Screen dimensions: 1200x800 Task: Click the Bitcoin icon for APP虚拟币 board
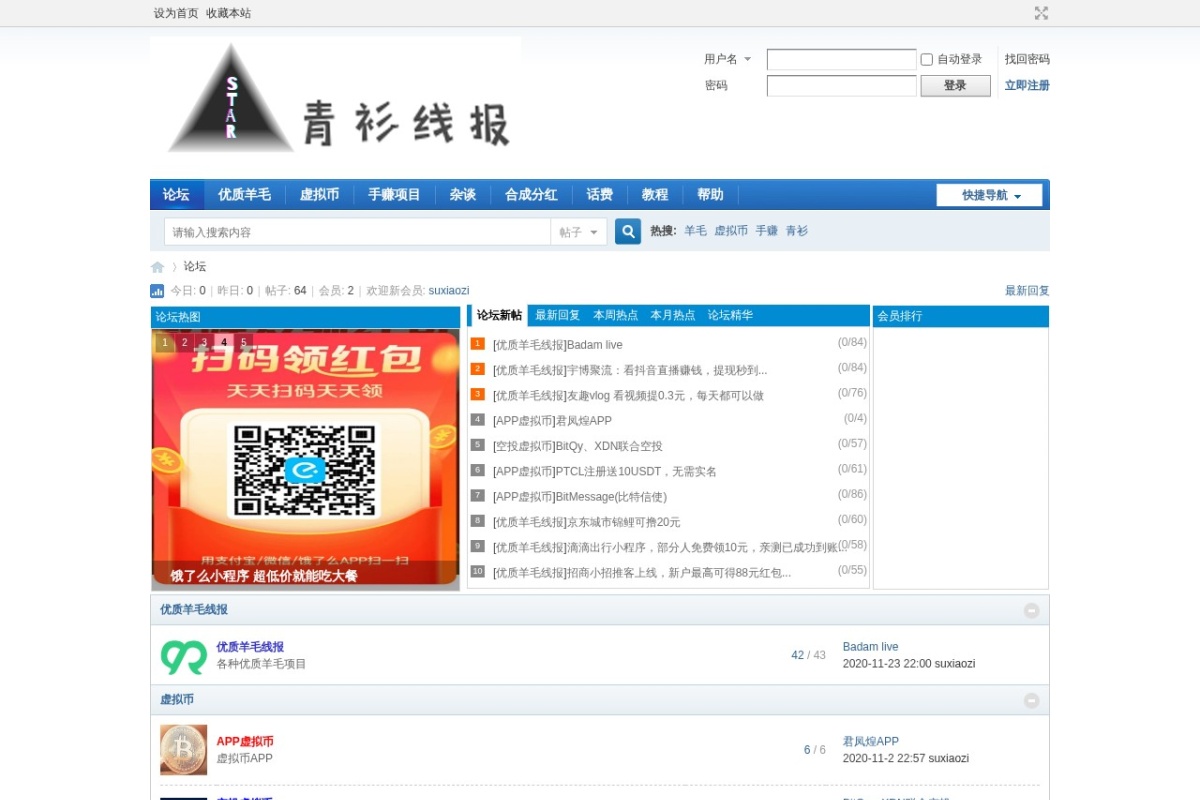pyautogui.click(x=181, y=749)
